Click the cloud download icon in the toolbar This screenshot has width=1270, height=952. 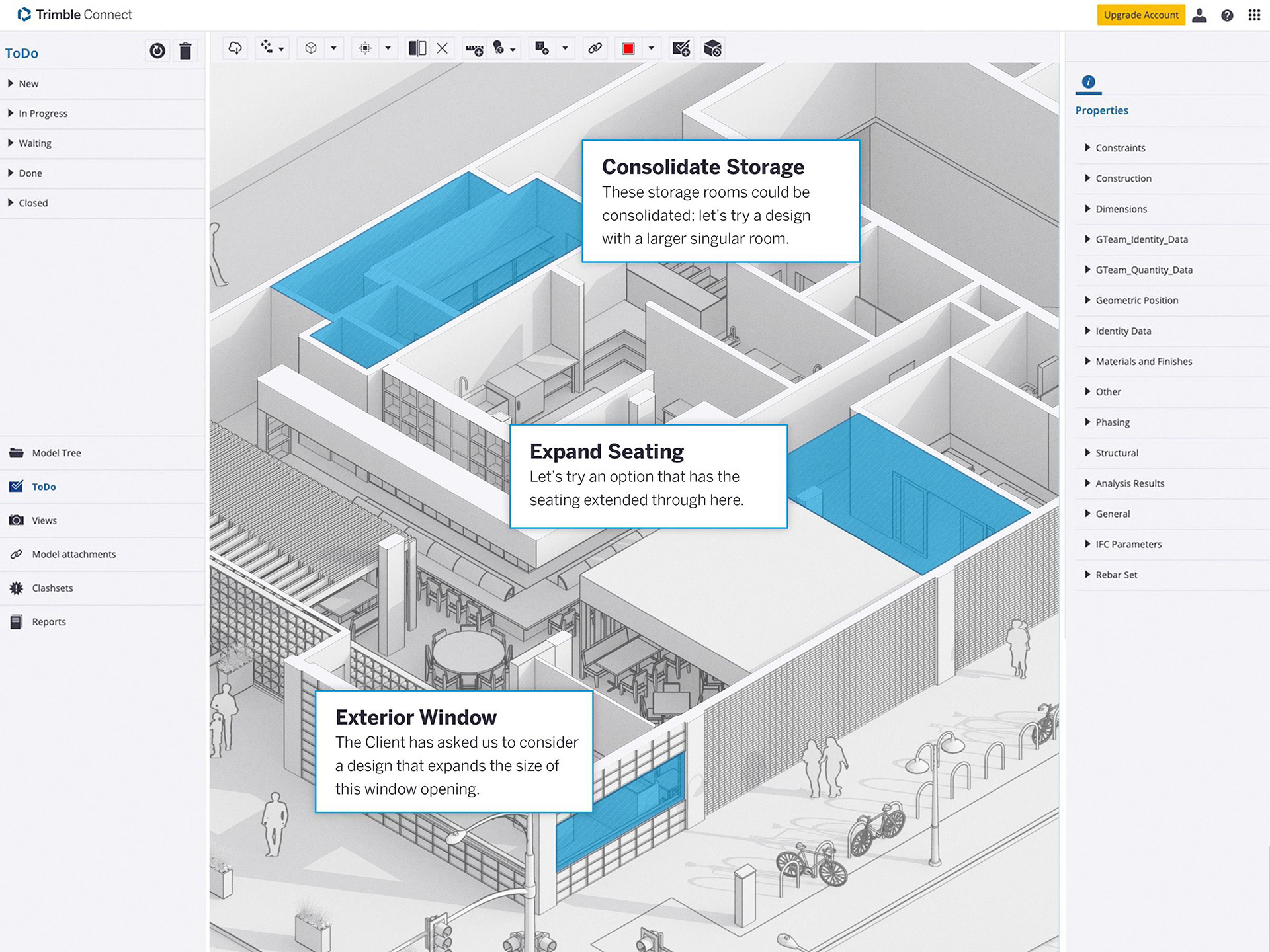[x=235, y=48]
